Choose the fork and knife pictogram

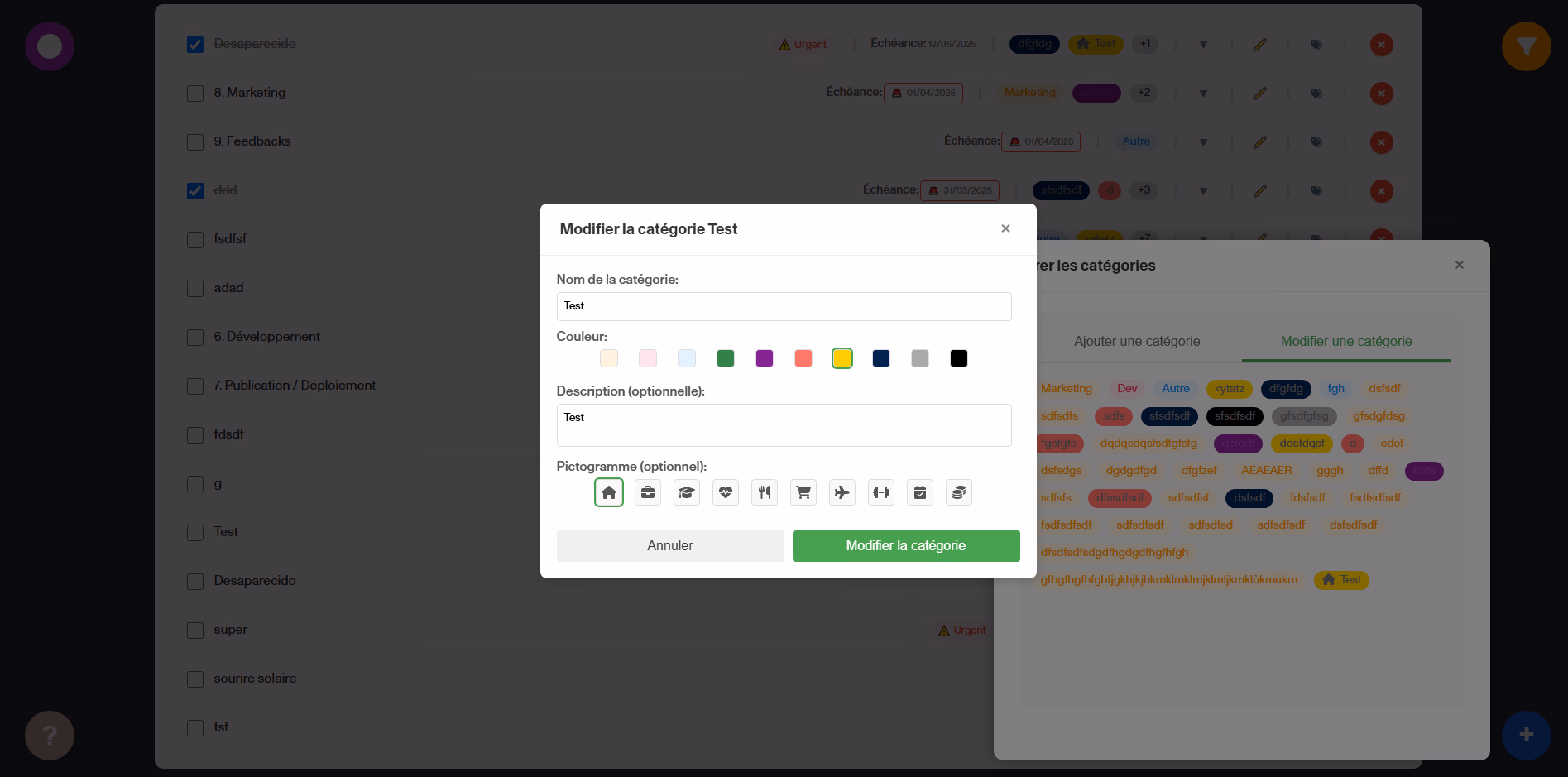[764, 492]
